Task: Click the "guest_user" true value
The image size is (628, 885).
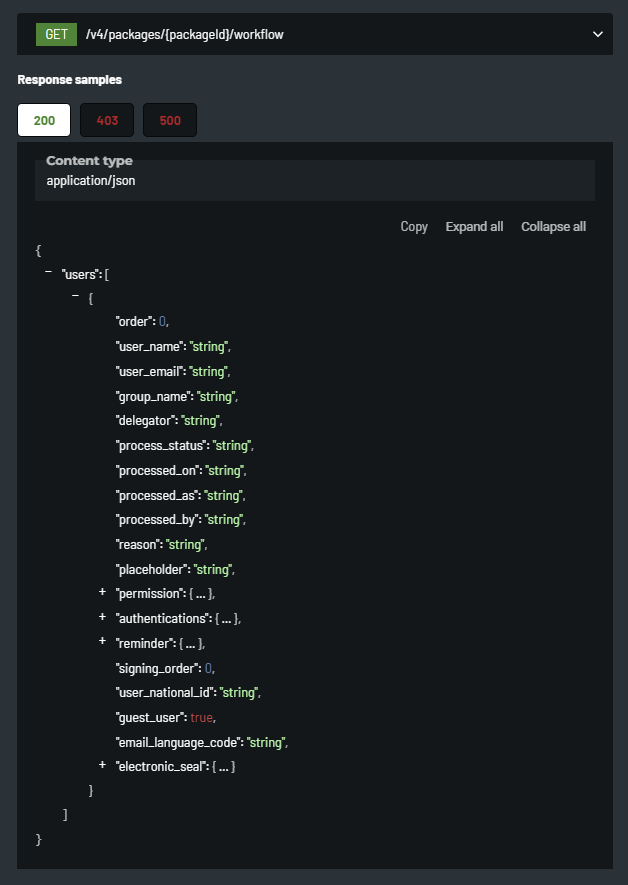Action: point(202,717)
